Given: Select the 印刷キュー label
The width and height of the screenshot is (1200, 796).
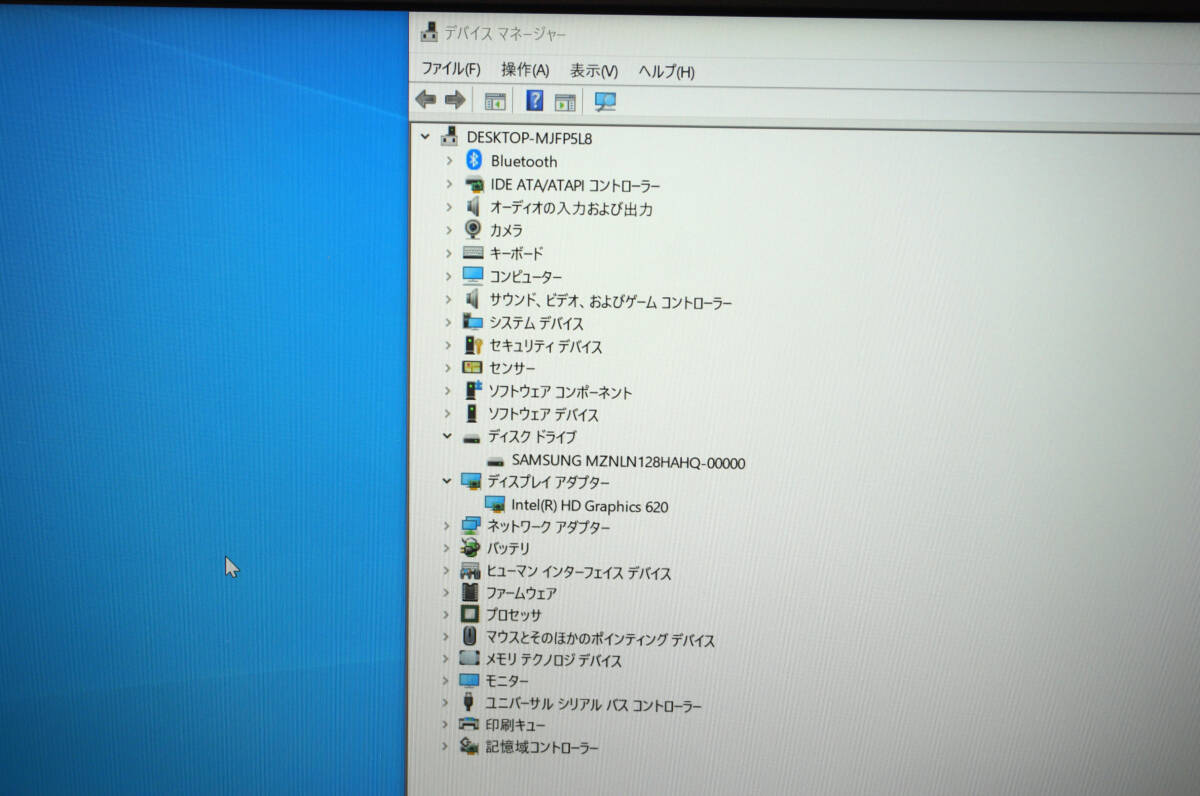Looking at the screenshot, I should pos(515,725).
